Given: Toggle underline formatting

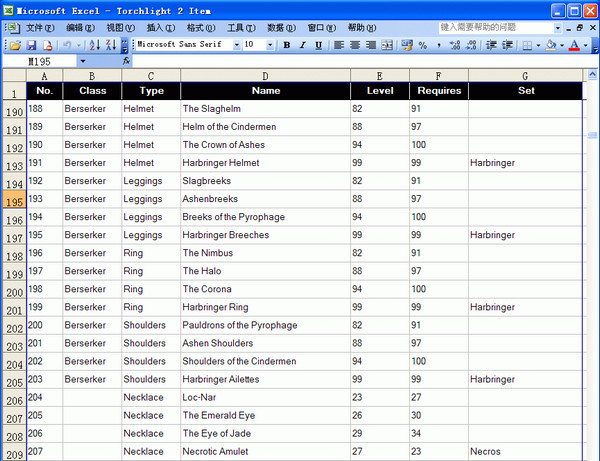Looking at the screenshot, I should [318, 45].
